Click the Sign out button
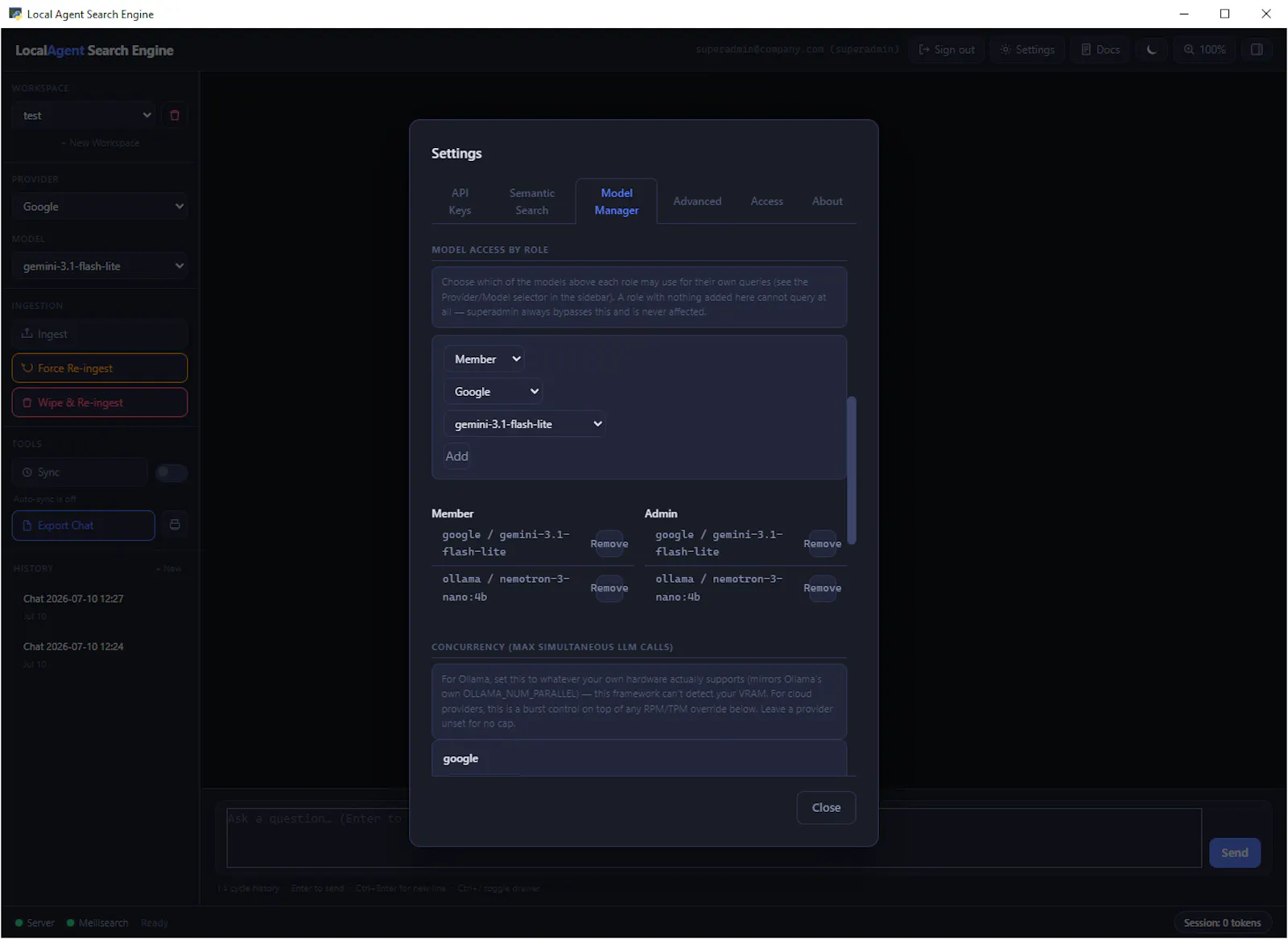Viewport: 1288px width, 939px height. click(947, 50)
